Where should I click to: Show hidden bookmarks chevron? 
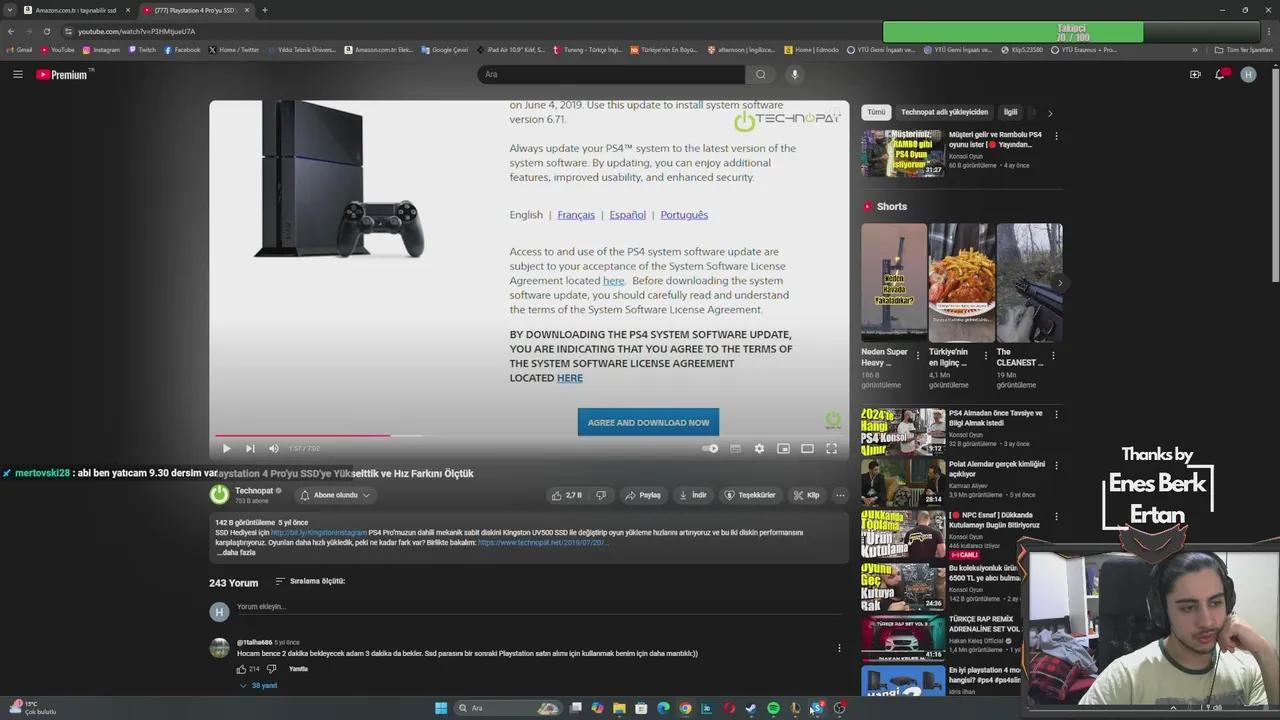point(1194,49)
